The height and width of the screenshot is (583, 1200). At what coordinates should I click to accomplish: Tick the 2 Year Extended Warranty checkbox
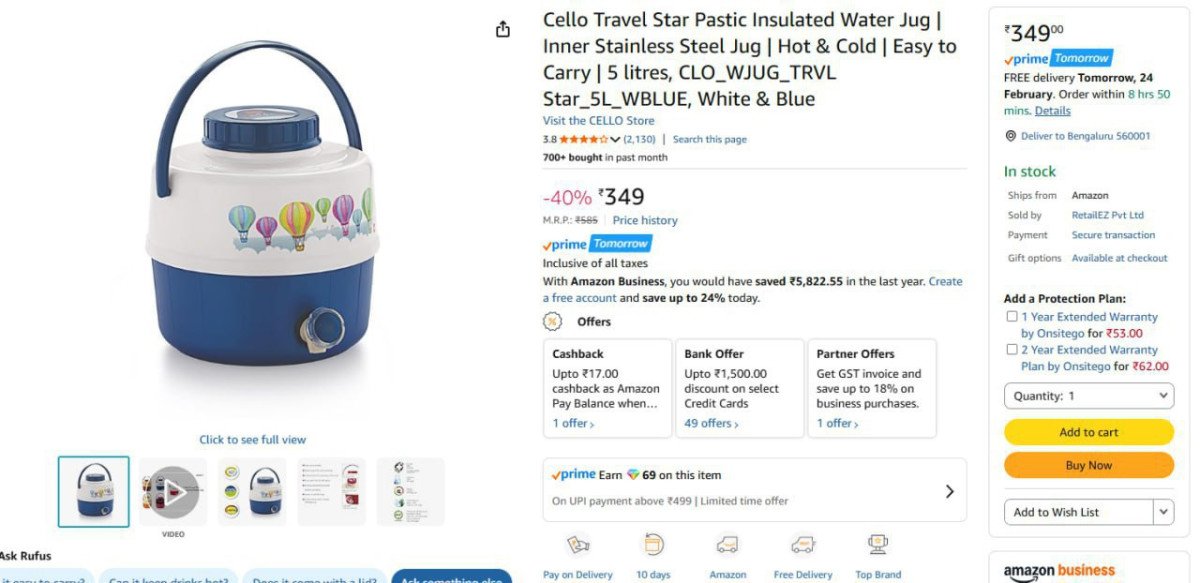[x=1012, y=350]
